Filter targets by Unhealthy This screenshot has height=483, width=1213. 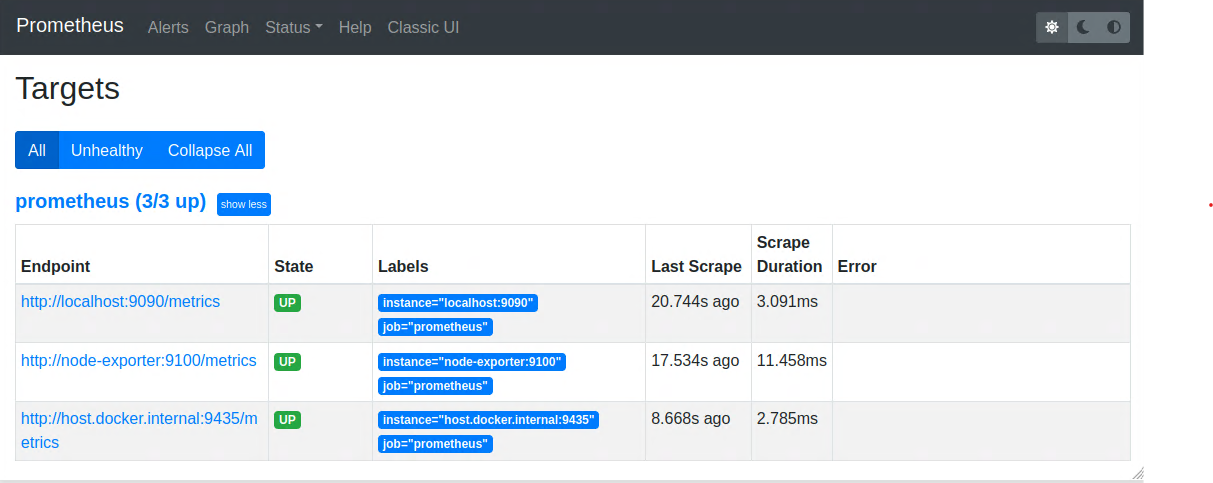(107, 150)
